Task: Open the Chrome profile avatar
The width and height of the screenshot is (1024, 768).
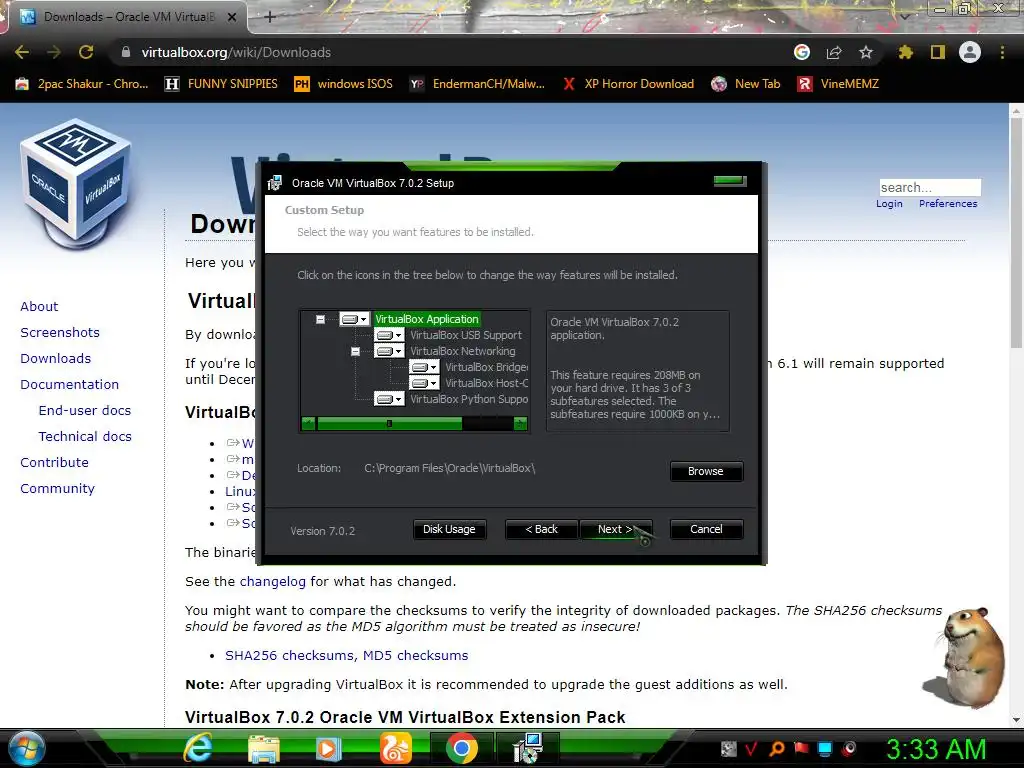Action: click(x=970, y=52)
